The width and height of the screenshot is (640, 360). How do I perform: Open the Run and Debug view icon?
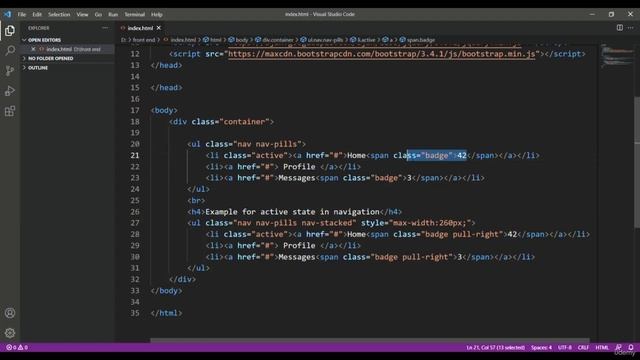(10, 91)
